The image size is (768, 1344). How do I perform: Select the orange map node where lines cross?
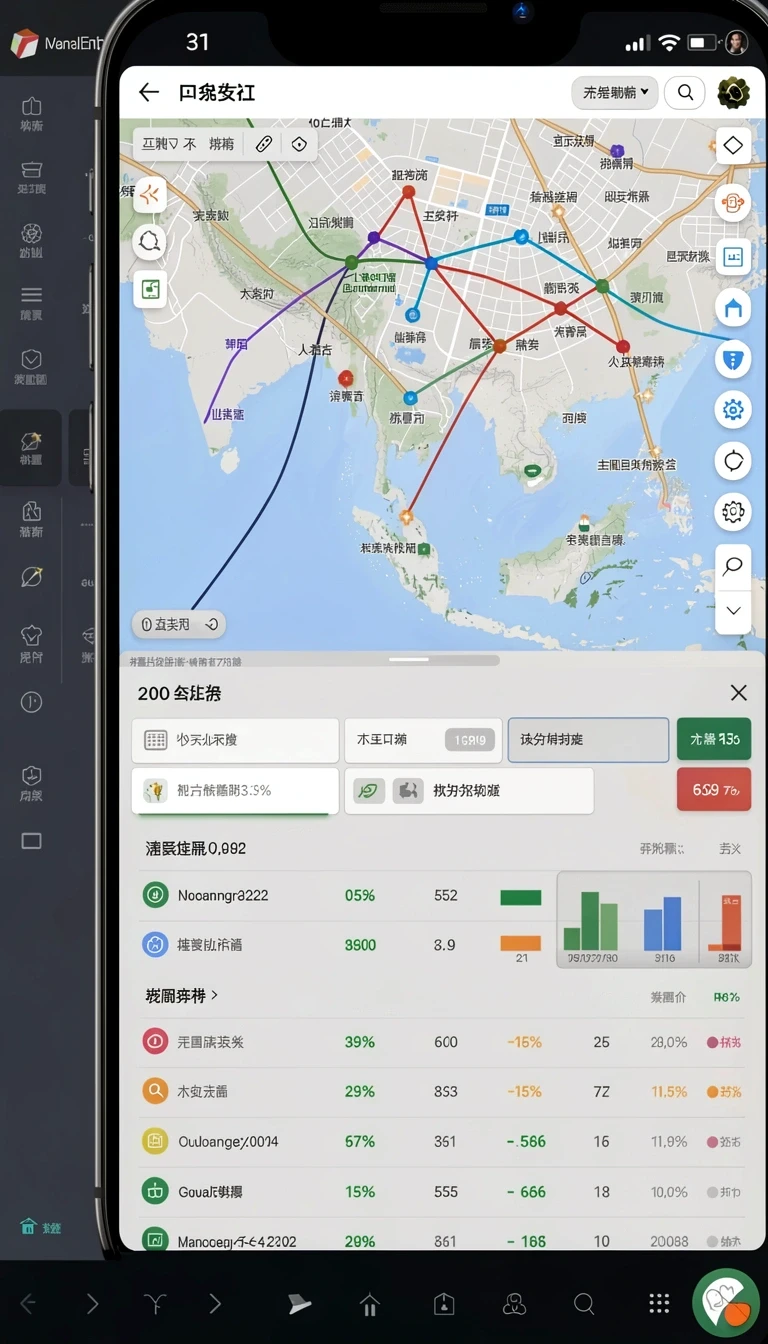[499, 346]
